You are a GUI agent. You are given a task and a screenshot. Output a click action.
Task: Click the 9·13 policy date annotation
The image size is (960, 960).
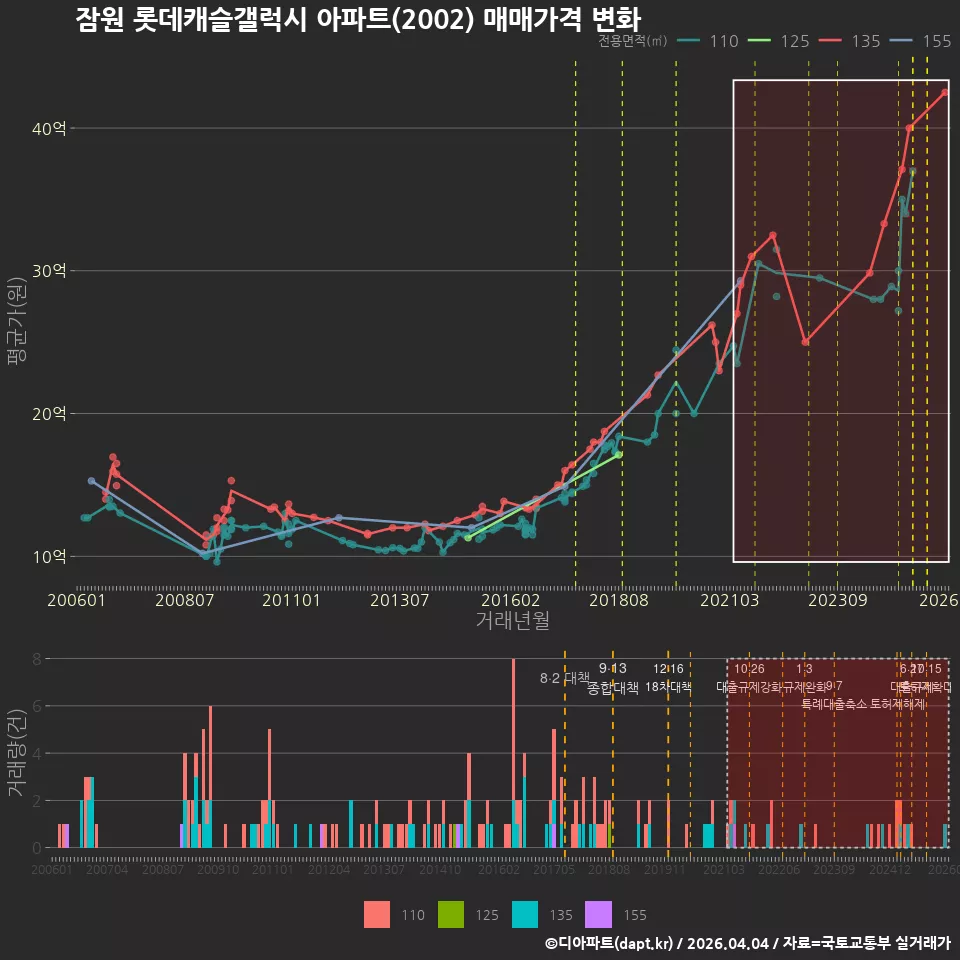[x=612, y=669]
